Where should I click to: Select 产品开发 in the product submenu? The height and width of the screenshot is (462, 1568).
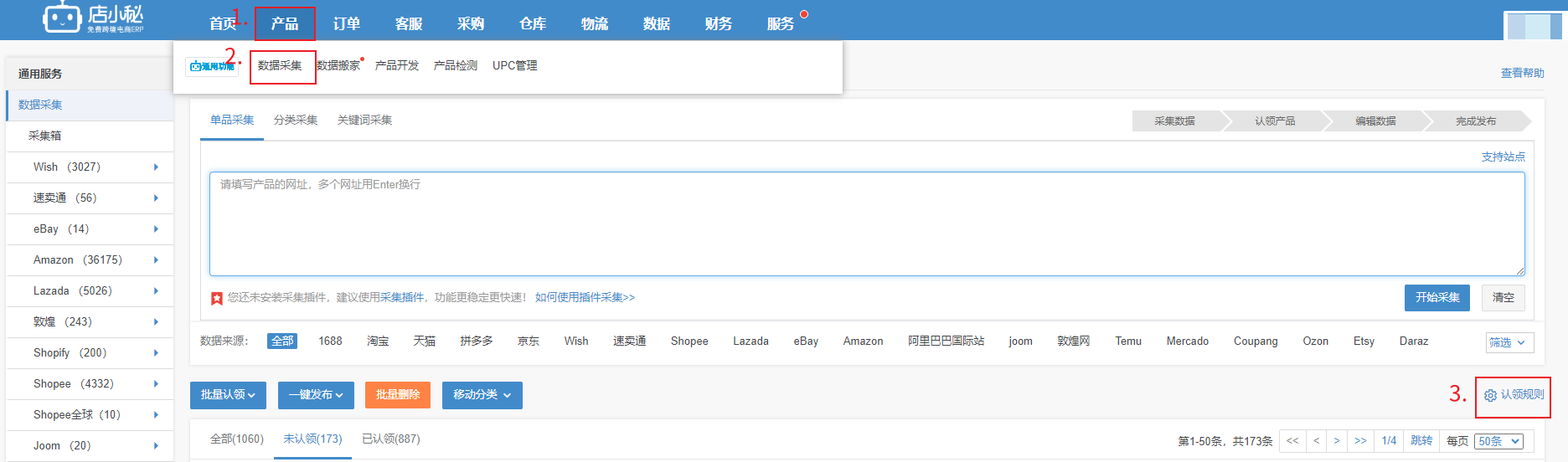point(397,65)
